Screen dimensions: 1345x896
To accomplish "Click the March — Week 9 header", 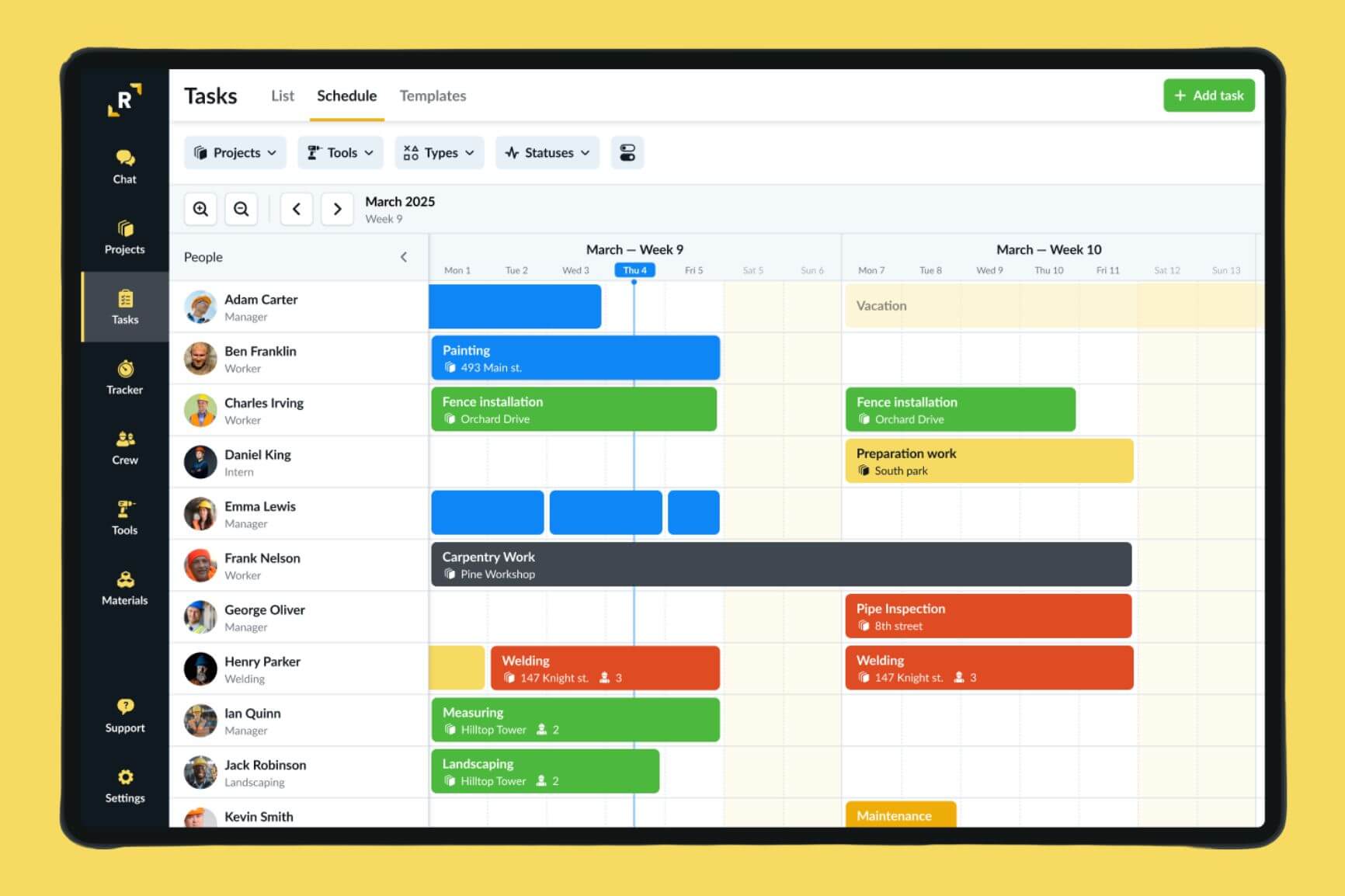I will [x=634, y=249].
